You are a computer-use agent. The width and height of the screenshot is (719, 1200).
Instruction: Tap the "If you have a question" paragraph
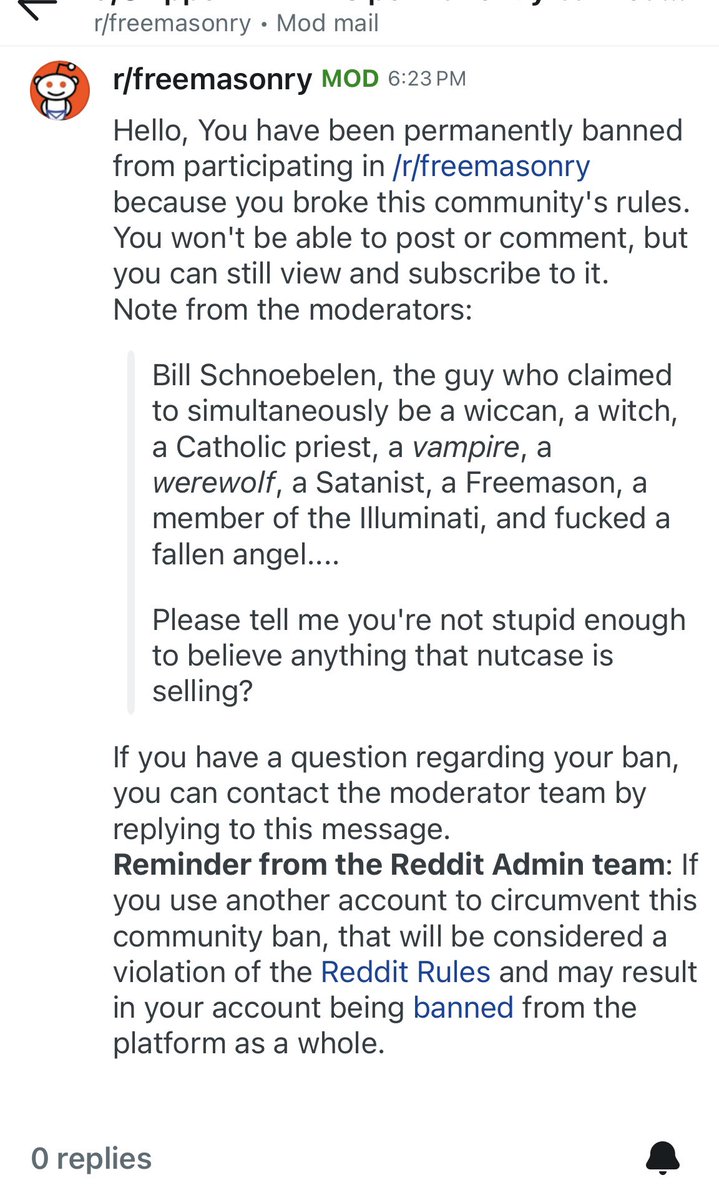(x=395, y=792)
